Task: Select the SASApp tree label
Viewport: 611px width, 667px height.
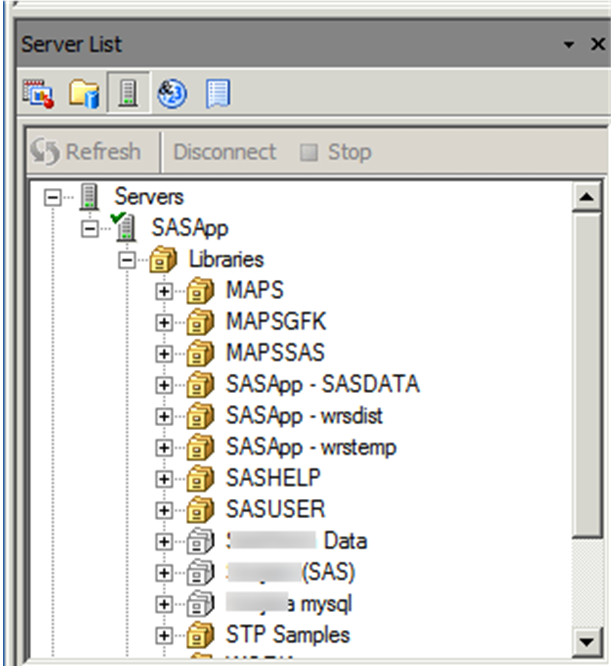Action: (x=190, y=228)
